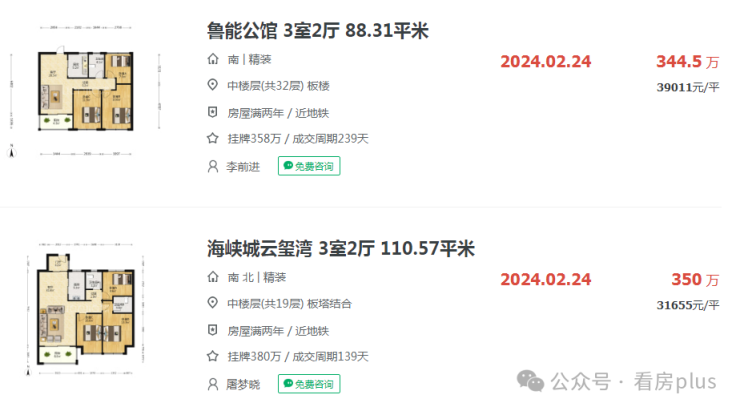Screen dimensions: 740x411
Task: Click the star icon beside 挂牌358万
Action: pos(212,139)
